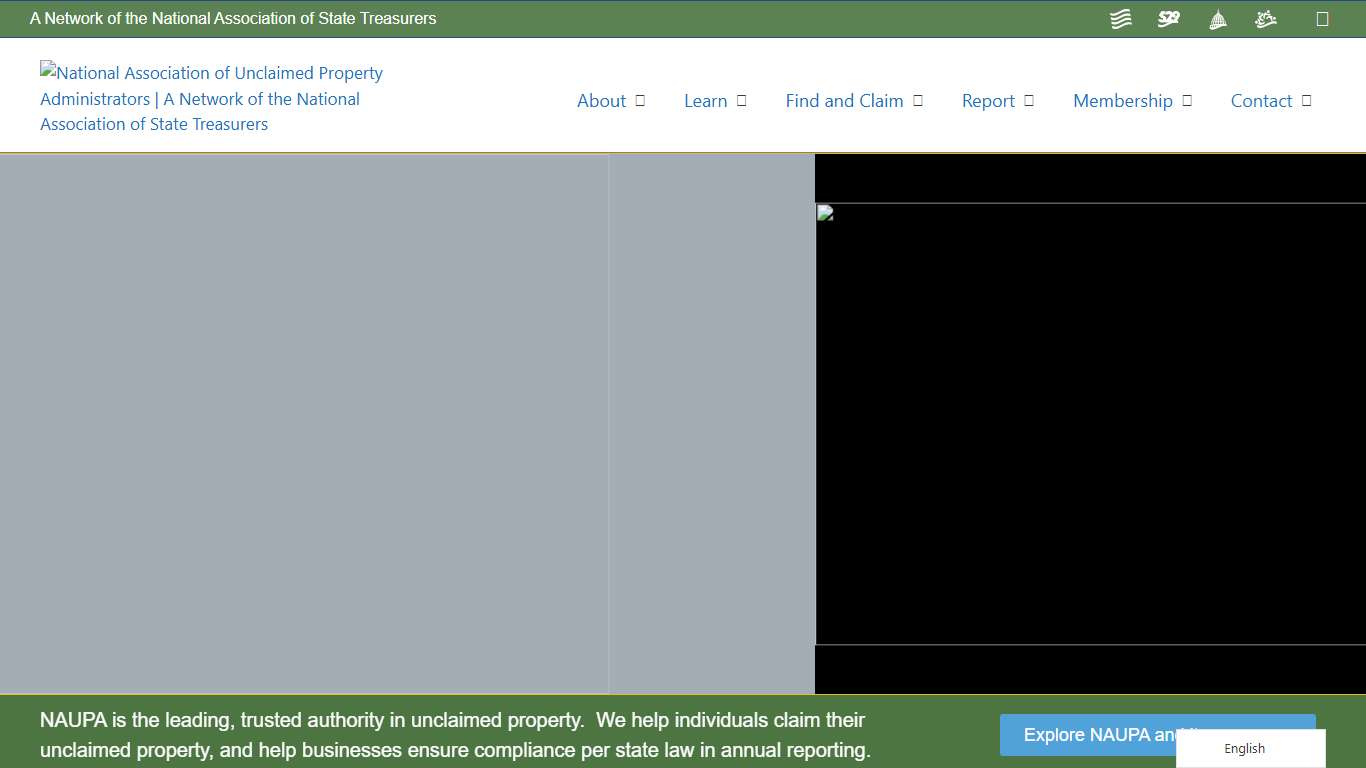Image resolution: width=1366 pixels, height=768 pixels.
Task: Select the Report menu item
Action: point(987,100)
